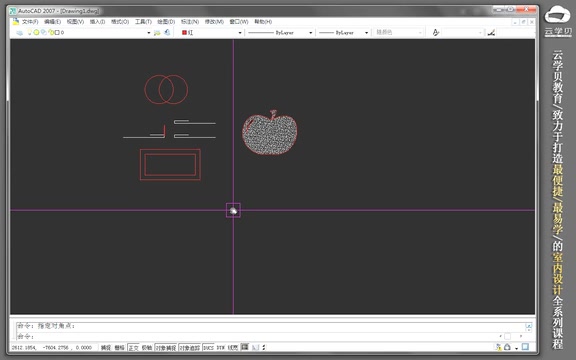
Task: Click the model/paper icon in status bar
Action: pyautogui.click(x=245, y=347)
